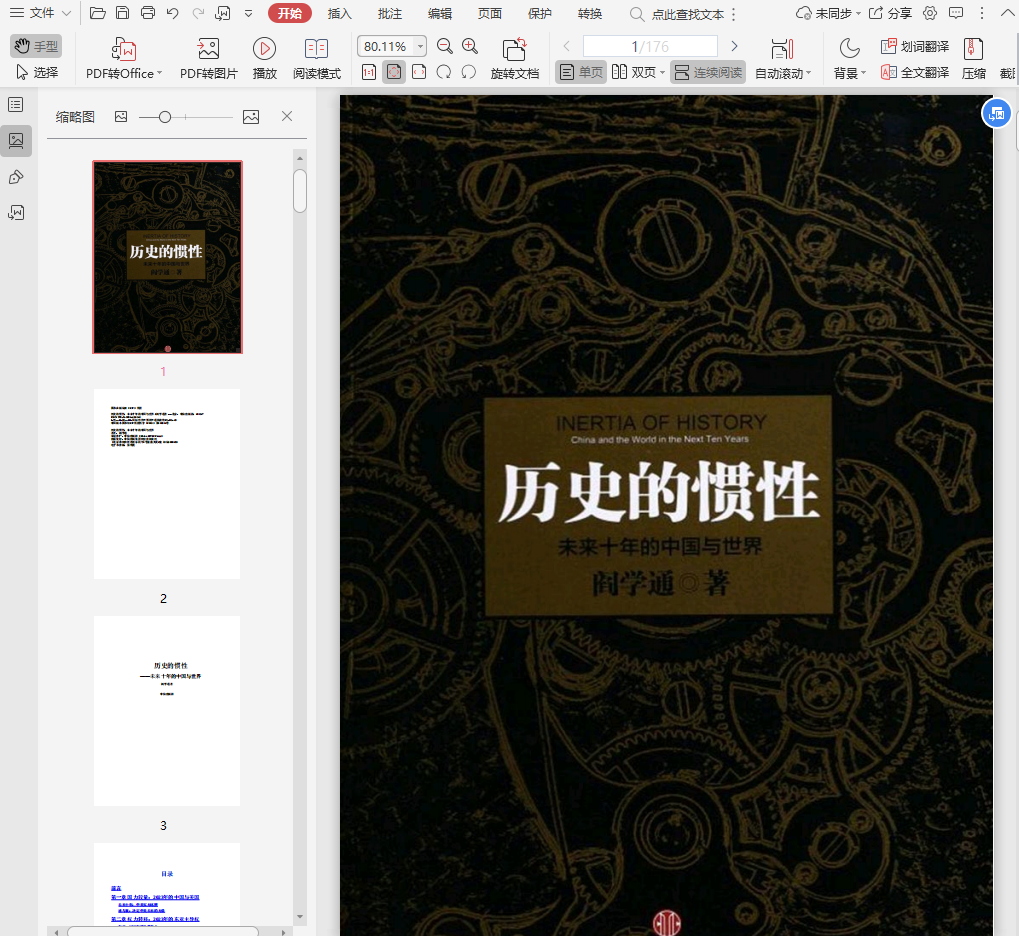Close the 缩略图 panel
This screenshot has width=1019, height=936.
click(287, 116)
